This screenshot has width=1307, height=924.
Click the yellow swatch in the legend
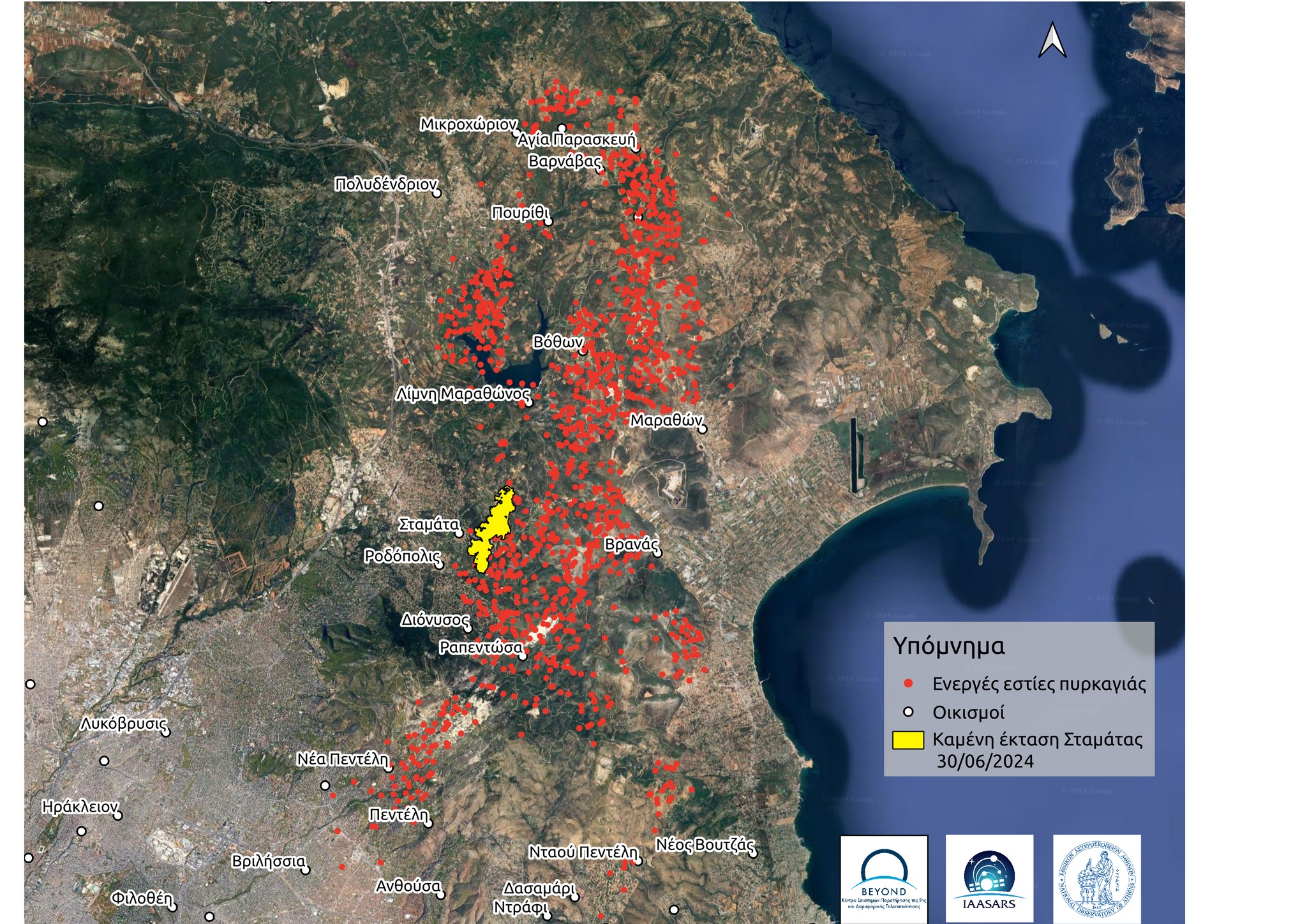pos(908,740)
